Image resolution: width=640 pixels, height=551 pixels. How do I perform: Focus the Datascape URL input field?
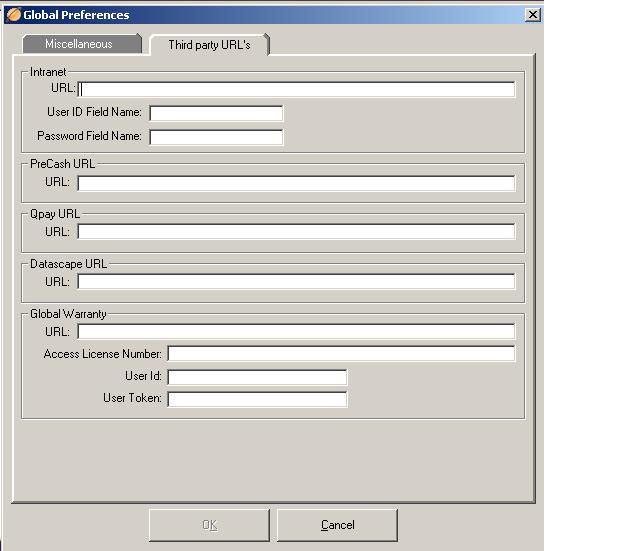click(x=296, y=281)
